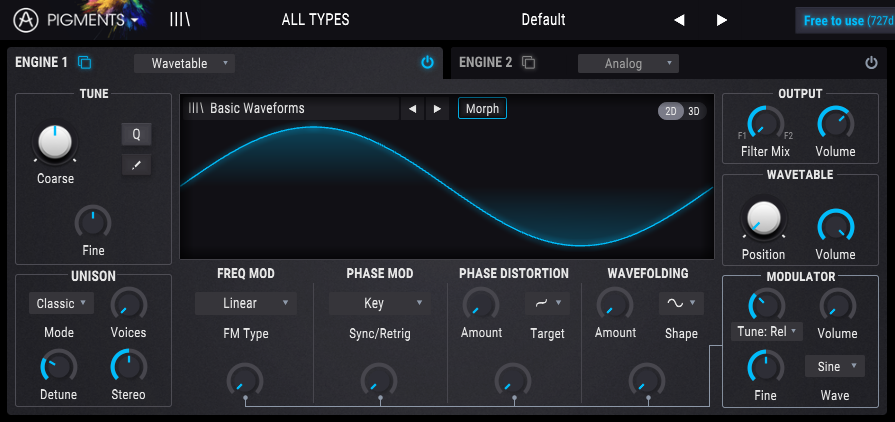Click the Q quantize tune button
The height and width of the screenshot is (422, 895).
(136, 135)
